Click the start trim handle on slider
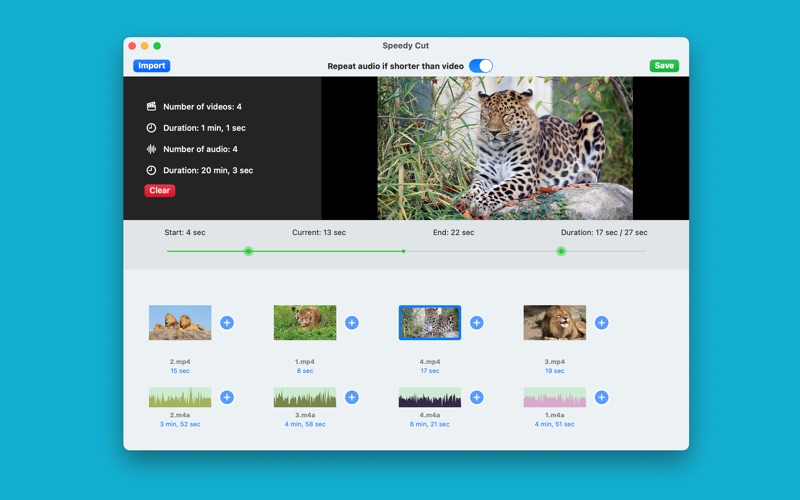 (248, 251)
